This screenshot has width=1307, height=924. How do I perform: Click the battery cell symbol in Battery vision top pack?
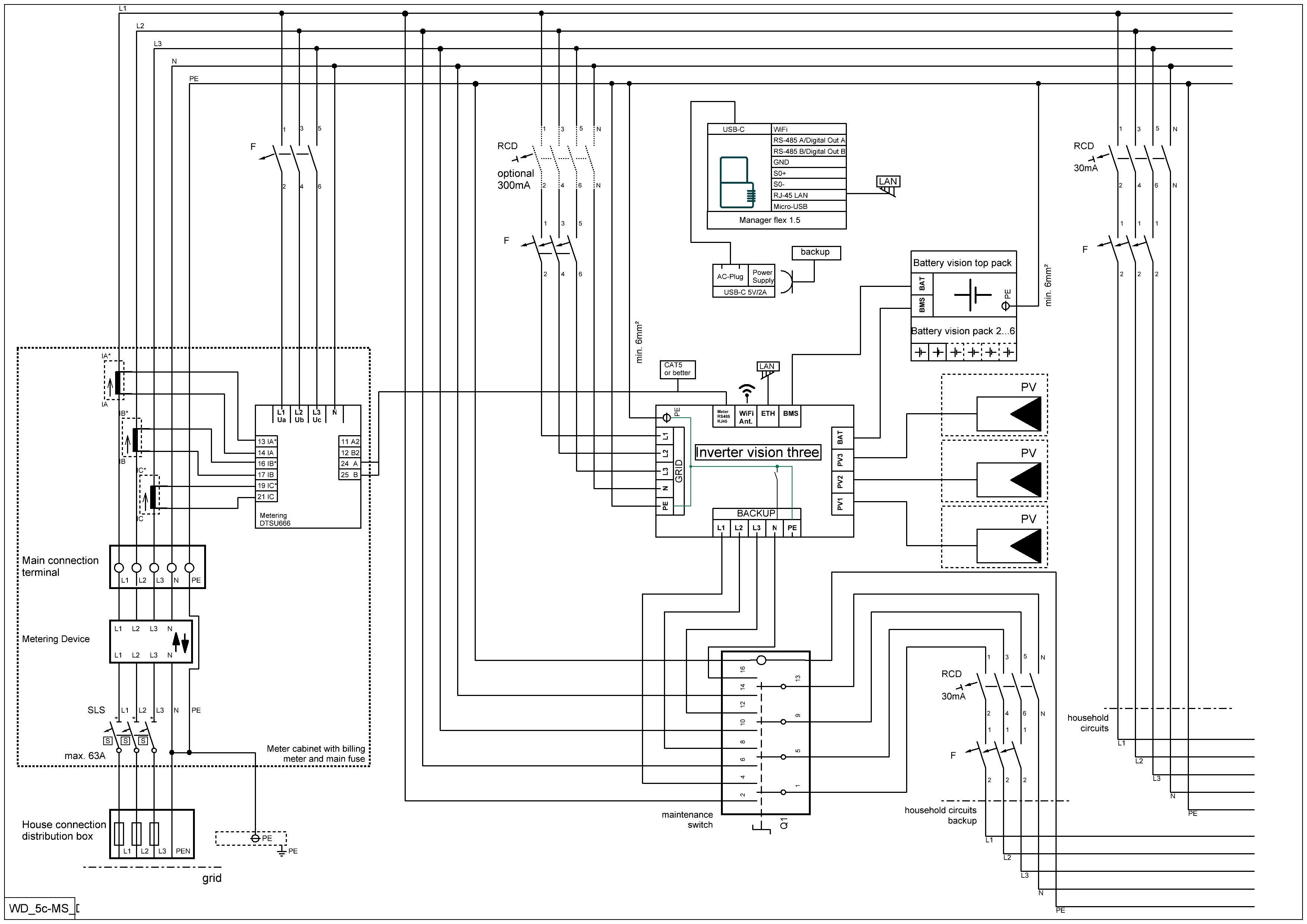[973, 295]
